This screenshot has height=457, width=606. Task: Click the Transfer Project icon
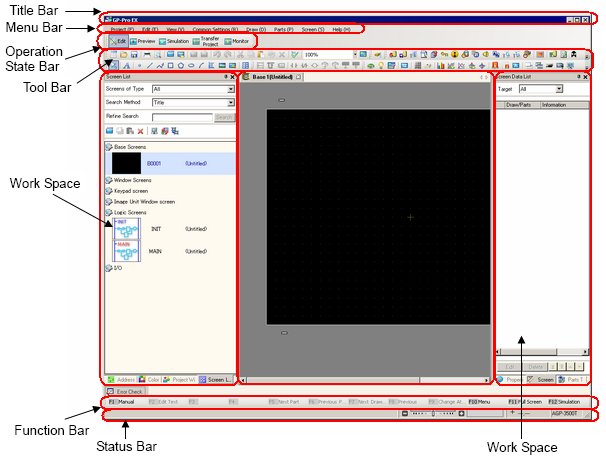(206, 41)
